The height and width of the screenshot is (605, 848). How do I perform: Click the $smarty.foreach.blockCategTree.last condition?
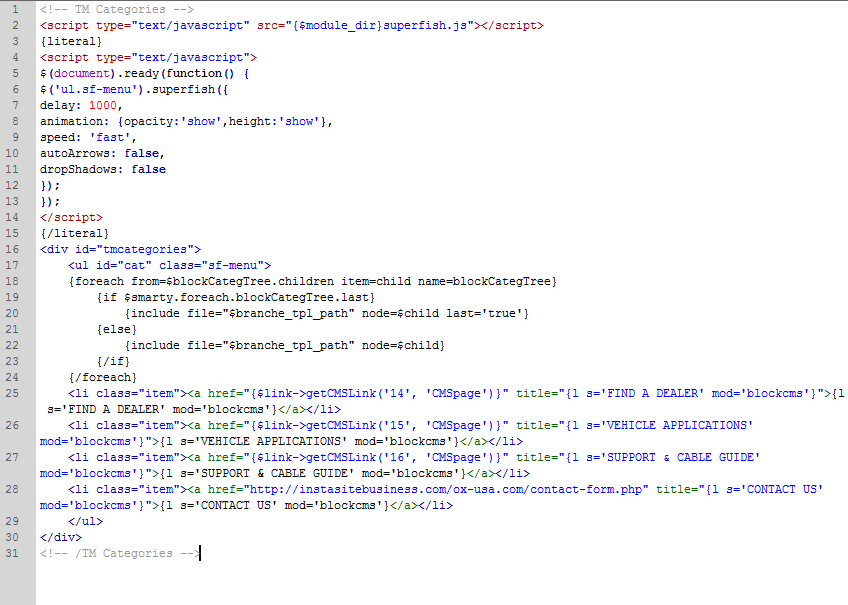(246, 297)
